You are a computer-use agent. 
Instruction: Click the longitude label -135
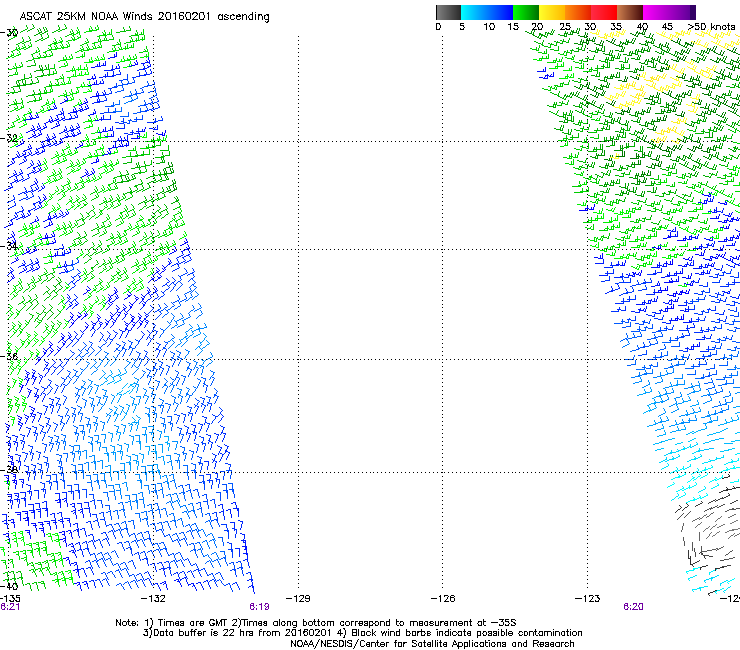(10, 599)
